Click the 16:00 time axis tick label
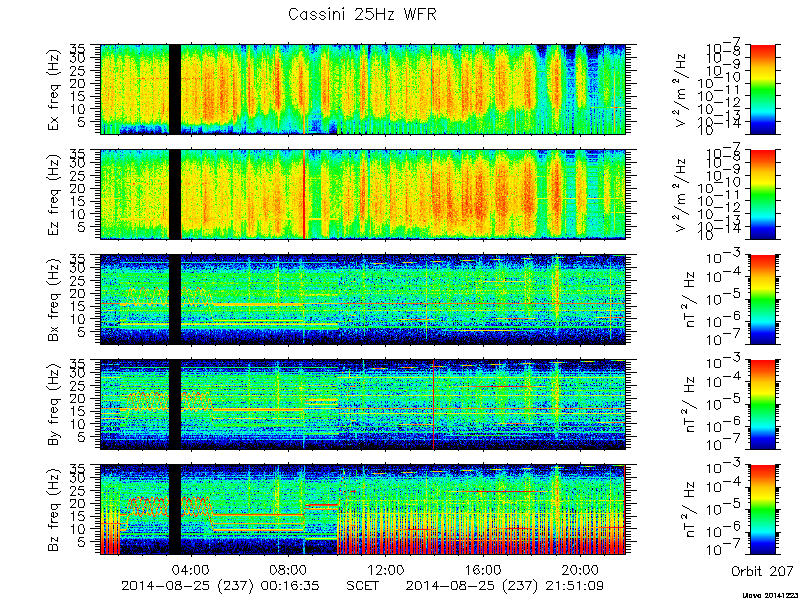This screenshot has height=600, width=800. pos(483,569)
